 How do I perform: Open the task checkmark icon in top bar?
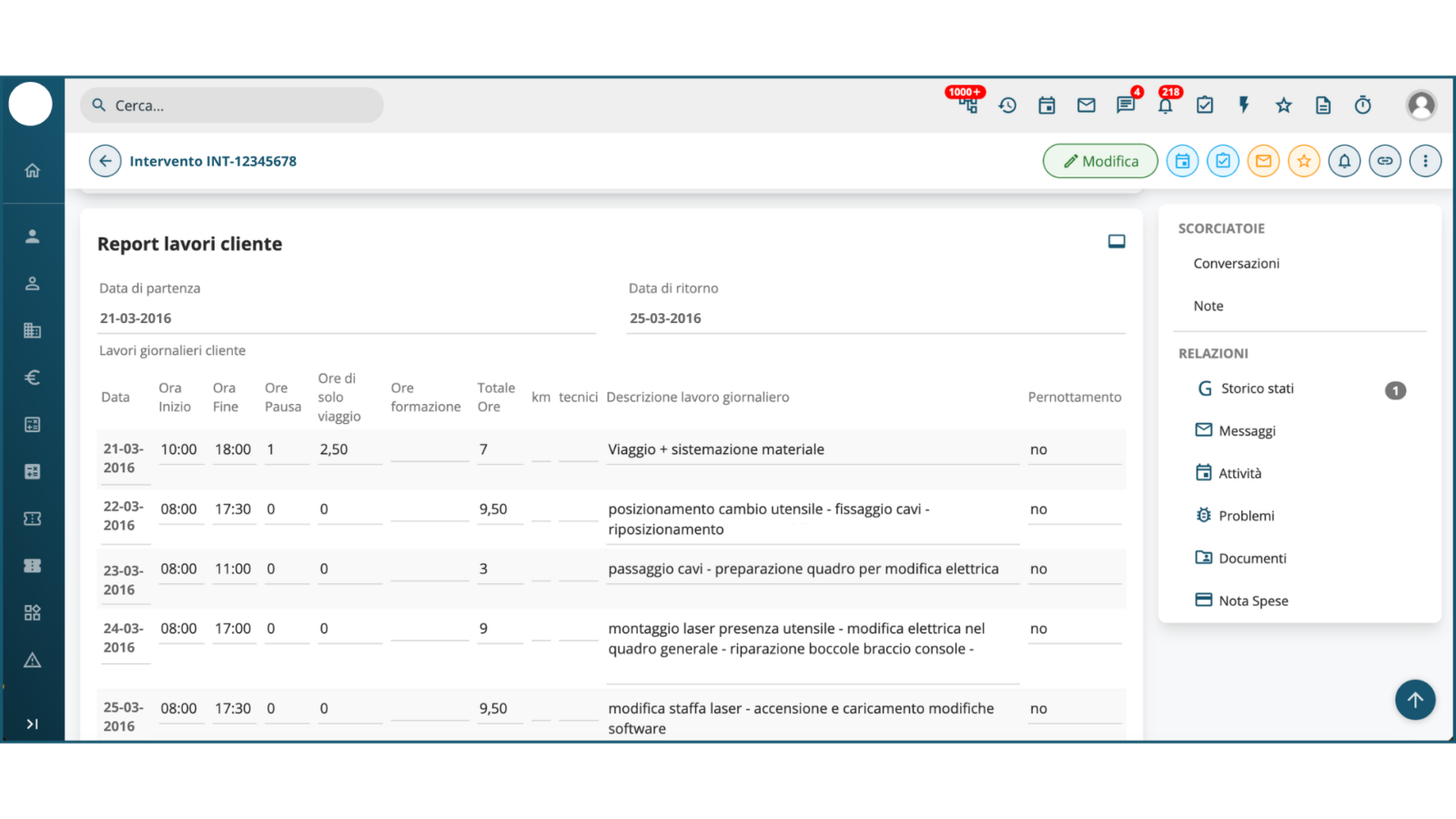pyautogui.click(x=1205, y=106)
